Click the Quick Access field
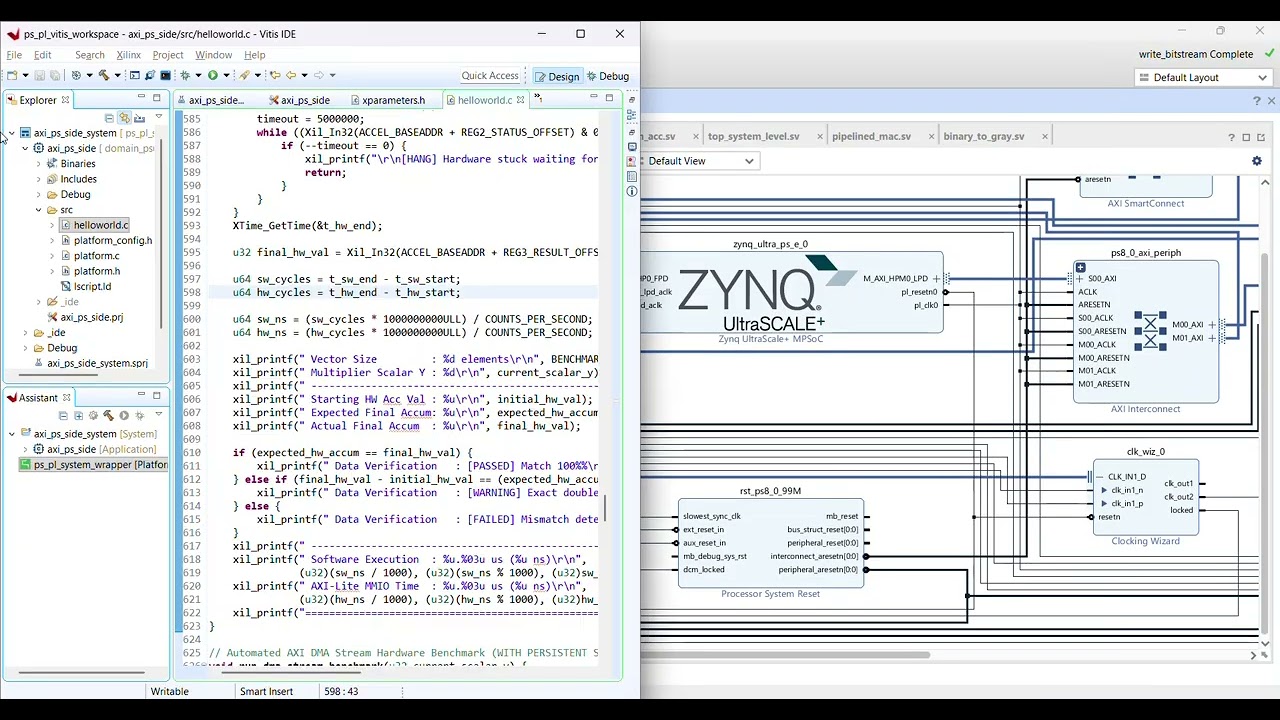Screen dimensions: 1280x720 tap(490, 76)
